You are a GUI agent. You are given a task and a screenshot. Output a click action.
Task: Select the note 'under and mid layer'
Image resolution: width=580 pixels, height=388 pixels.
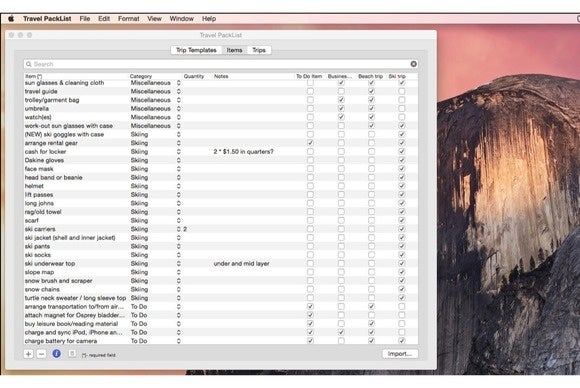[x=242, y=264]
